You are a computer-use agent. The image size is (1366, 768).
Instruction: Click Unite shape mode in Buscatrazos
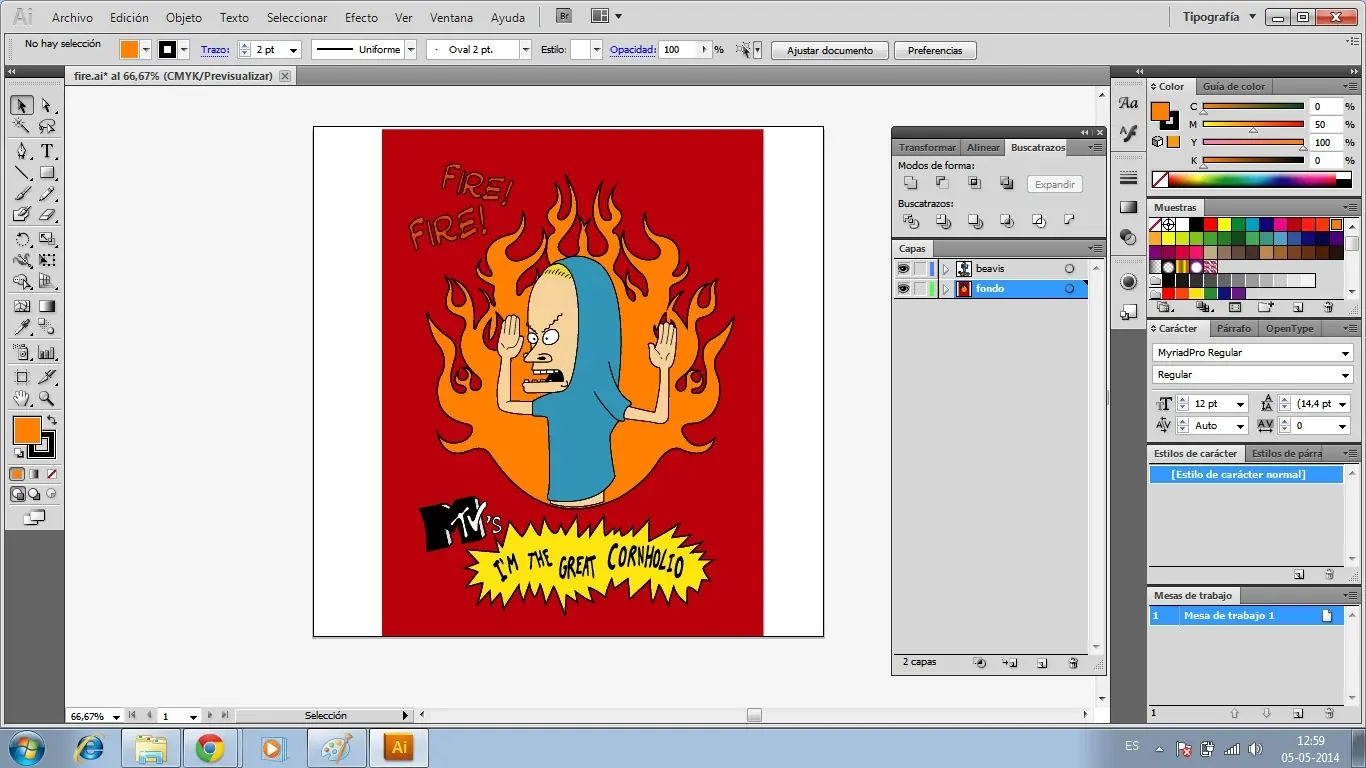click(x=910, y=183)
